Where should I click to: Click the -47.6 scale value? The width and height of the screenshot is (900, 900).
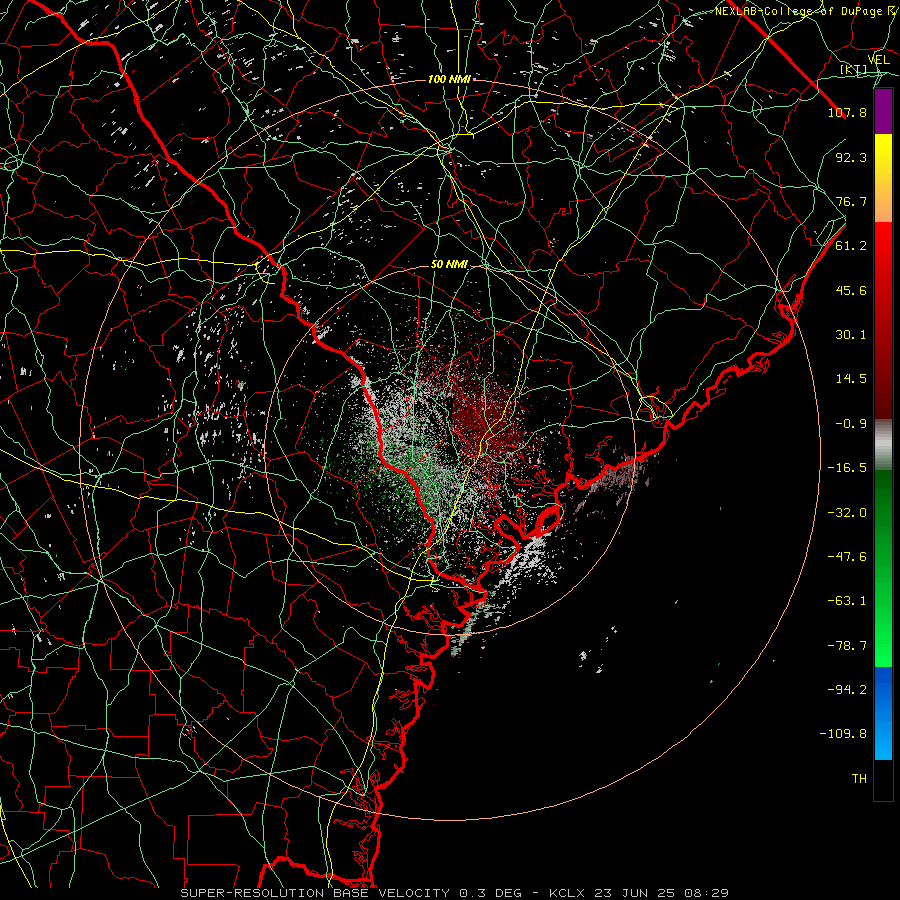tap(847, 557)
